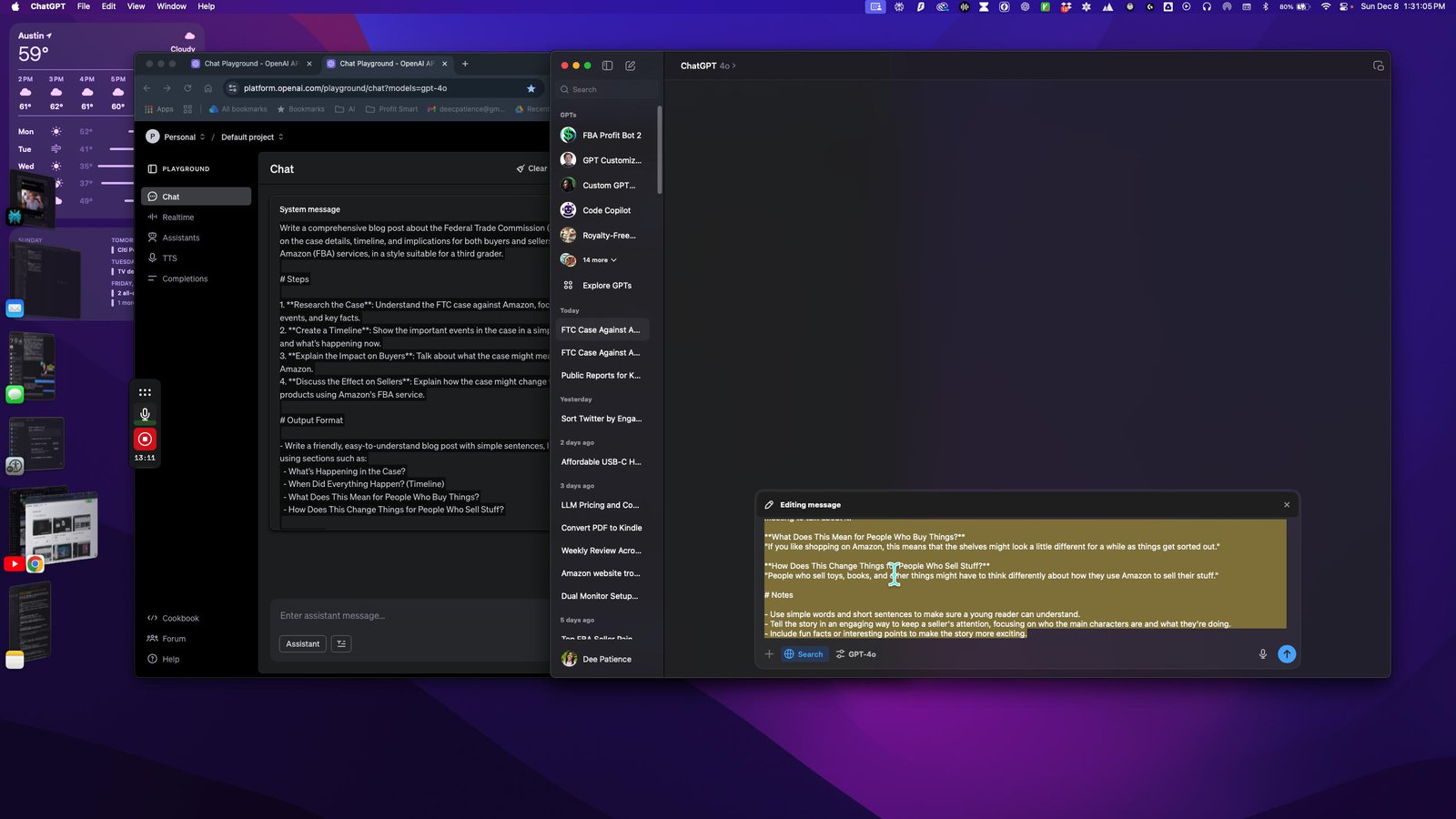Click the red stop recording button
Screen dimensions: 1456x819
(x=145, y=440)
